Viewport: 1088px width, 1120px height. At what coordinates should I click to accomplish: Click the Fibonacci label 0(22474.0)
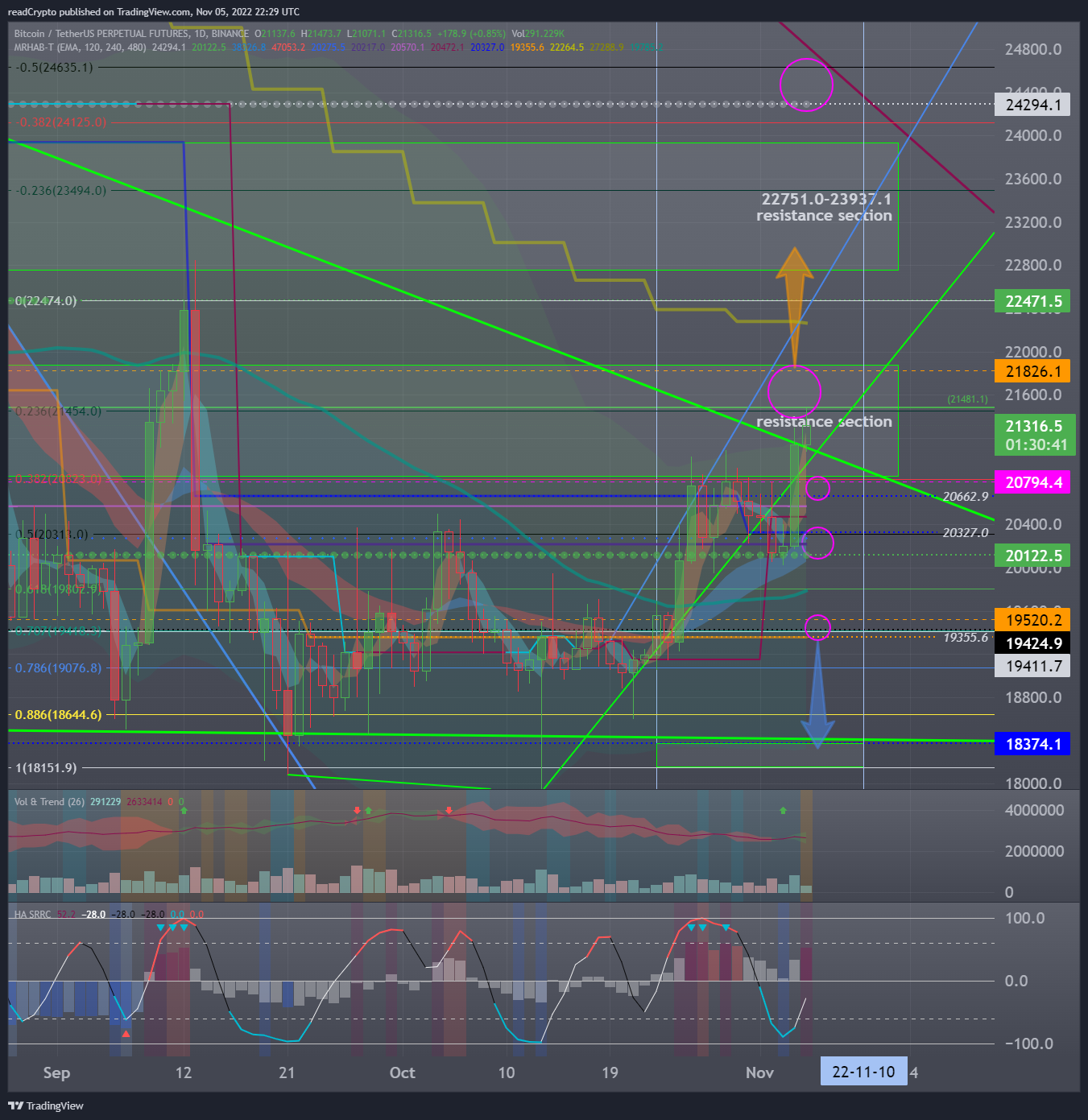point(46,301)
